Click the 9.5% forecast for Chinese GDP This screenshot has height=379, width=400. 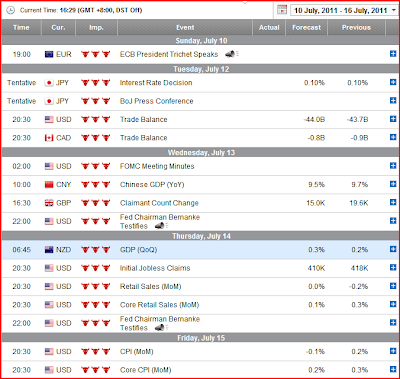pos(317,185)
